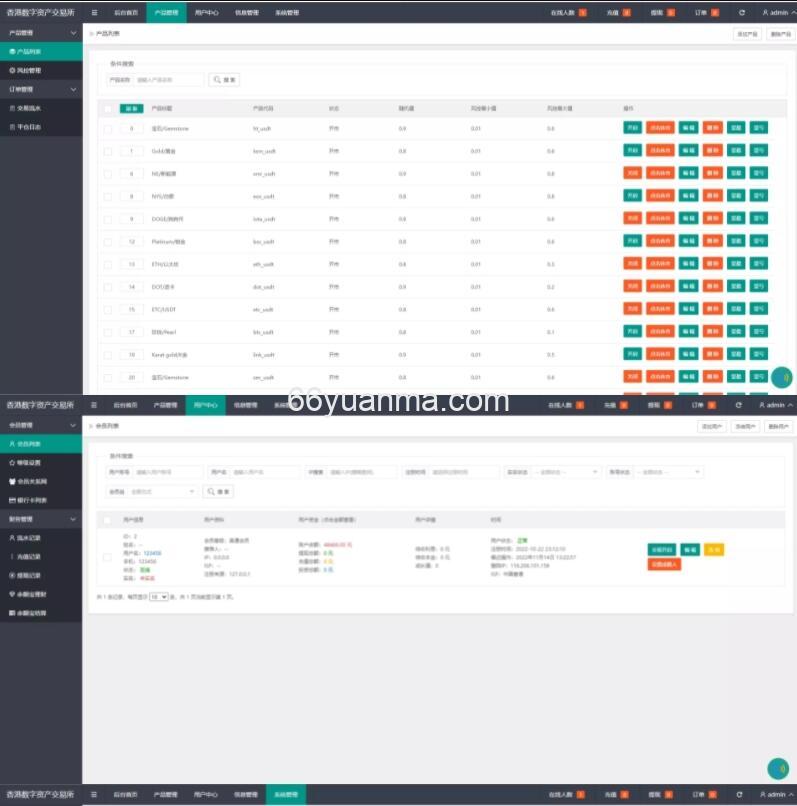Open the rows-per-page dropdown under member table
Screen dimensions: 797x806
[x=158, y=596]
